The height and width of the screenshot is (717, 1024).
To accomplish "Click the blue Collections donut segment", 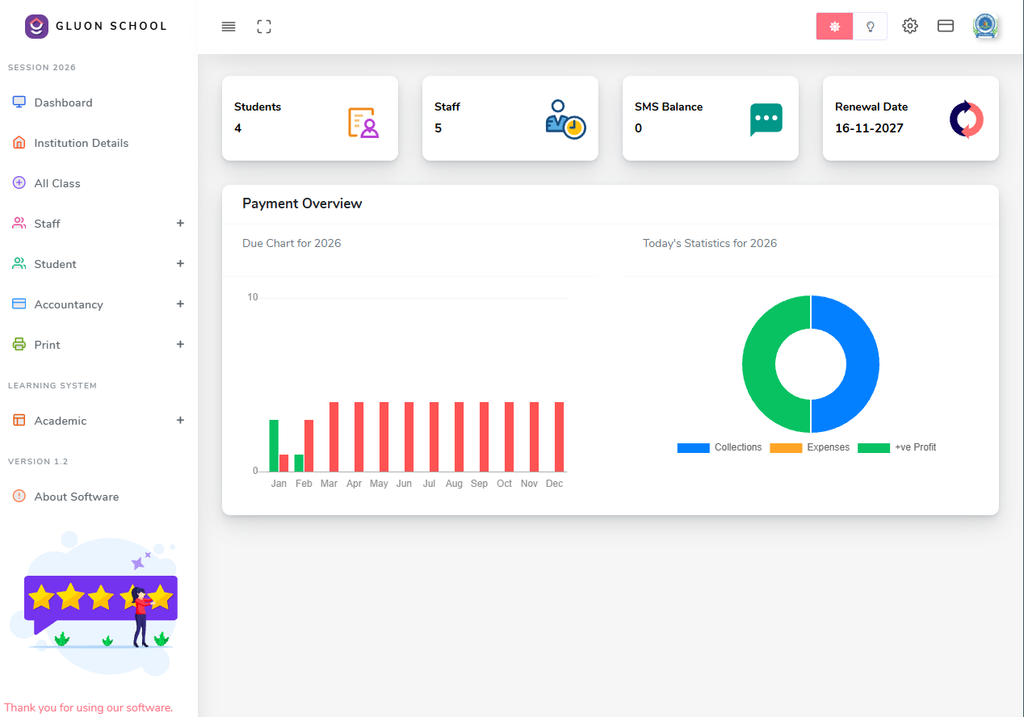I will pyautogui.click(x=863, y=364).
